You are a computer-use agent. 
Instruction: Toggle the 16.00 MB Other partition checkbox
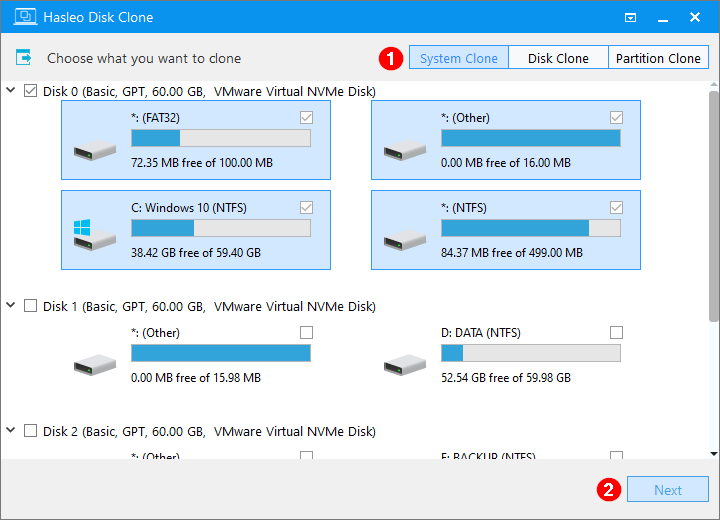616,118
